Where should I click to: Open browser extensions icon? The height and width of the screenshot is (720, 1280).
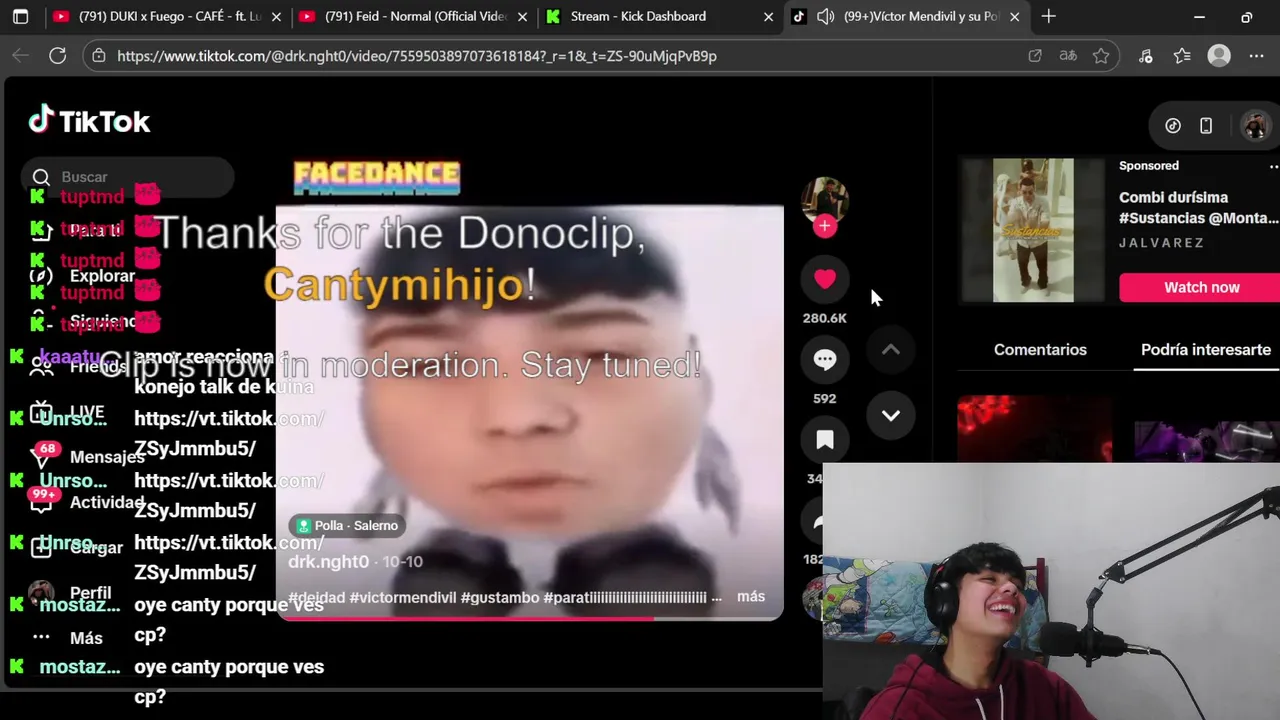point(1146,56)
